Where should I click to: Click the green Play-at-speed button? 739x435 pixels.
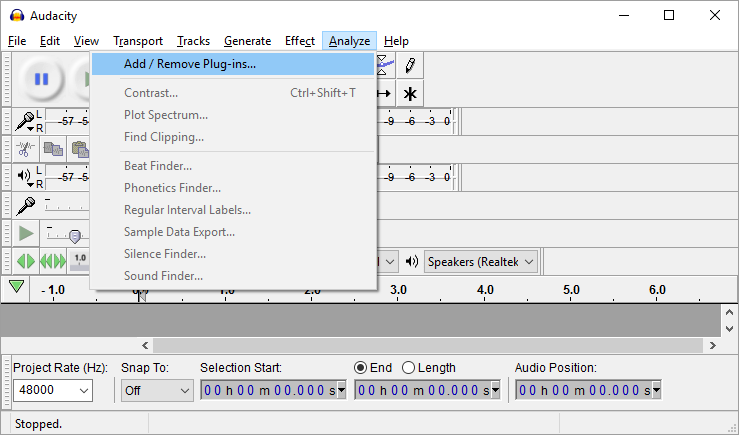coord(25,233)
